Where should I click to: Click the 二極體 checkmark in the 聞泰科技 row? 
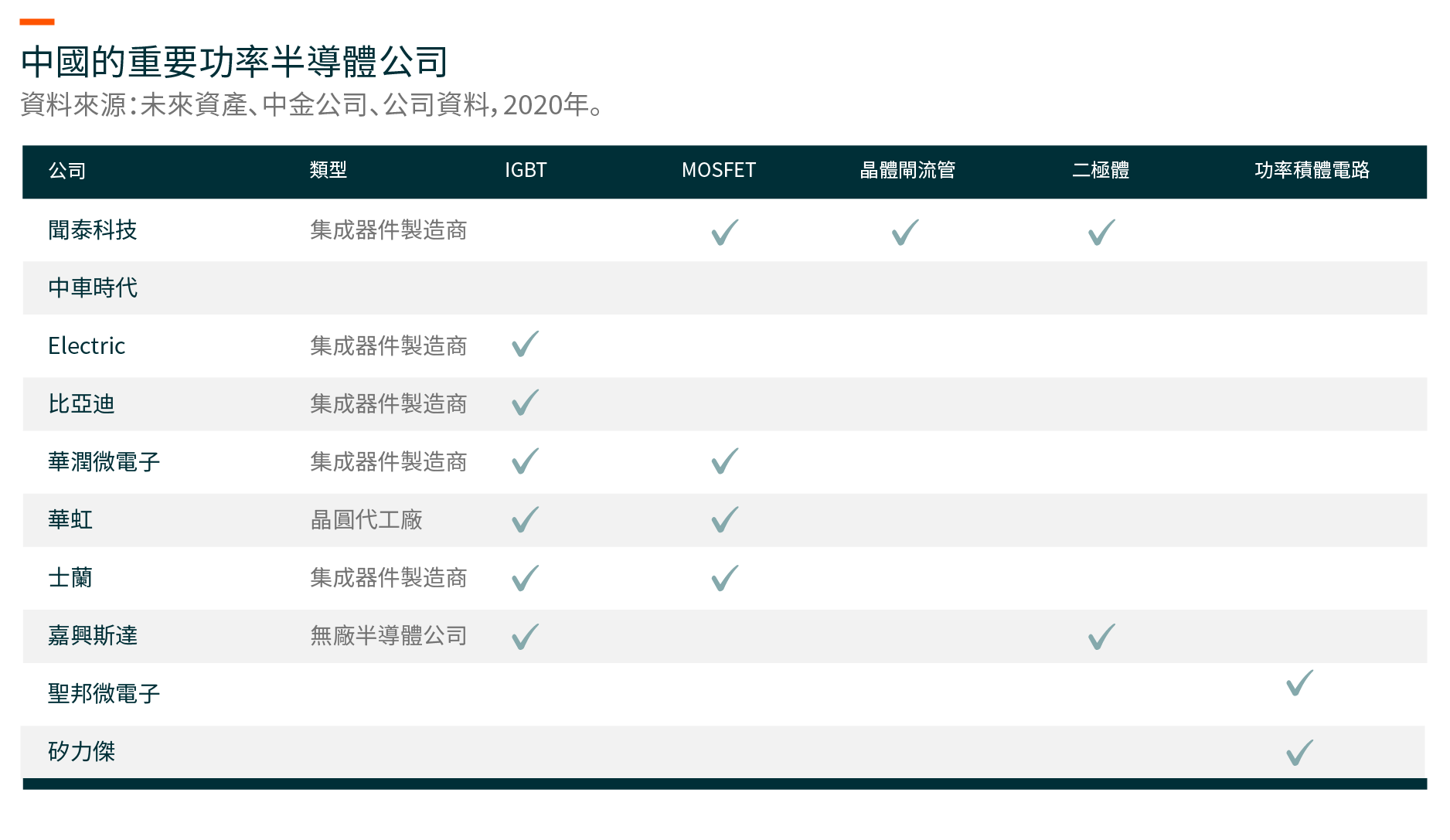(x=1101, y=232)
